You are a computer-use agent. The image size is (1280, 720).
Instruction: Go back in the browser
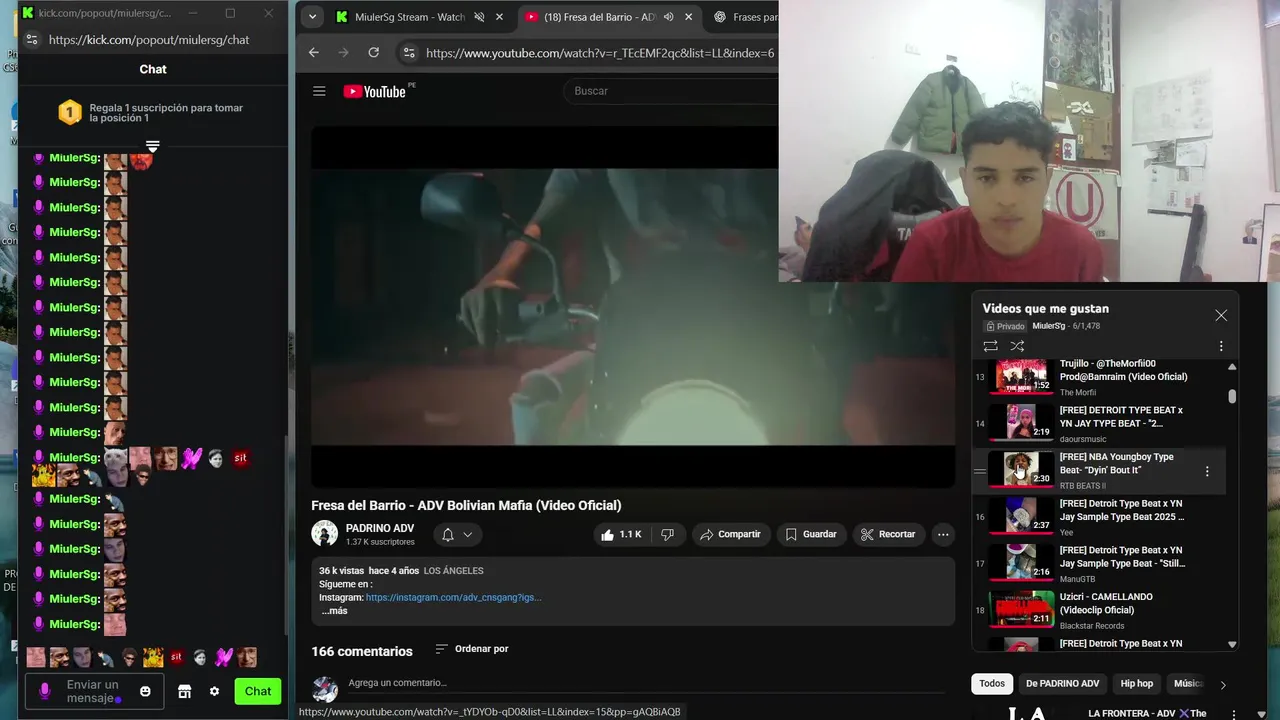[x=314, y=53]
